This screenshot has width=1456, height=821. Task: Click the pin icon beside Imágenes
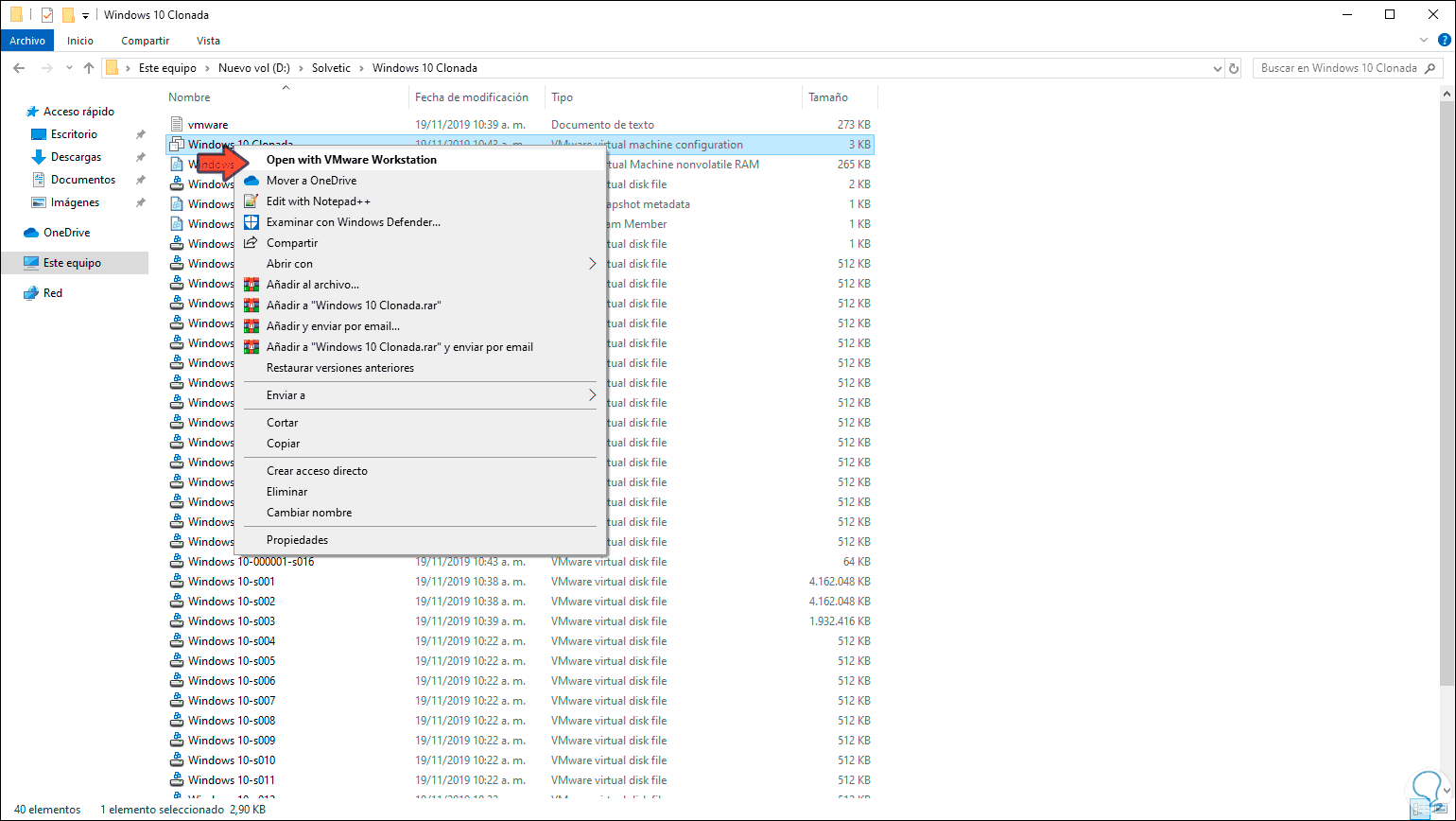point(140,202)
